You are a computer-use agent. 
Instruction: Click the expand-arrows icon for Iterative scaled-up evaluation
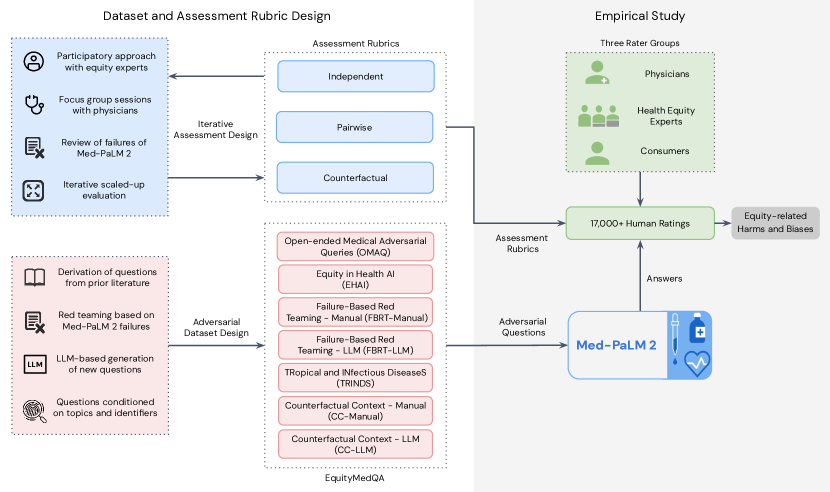coord(33,191)
